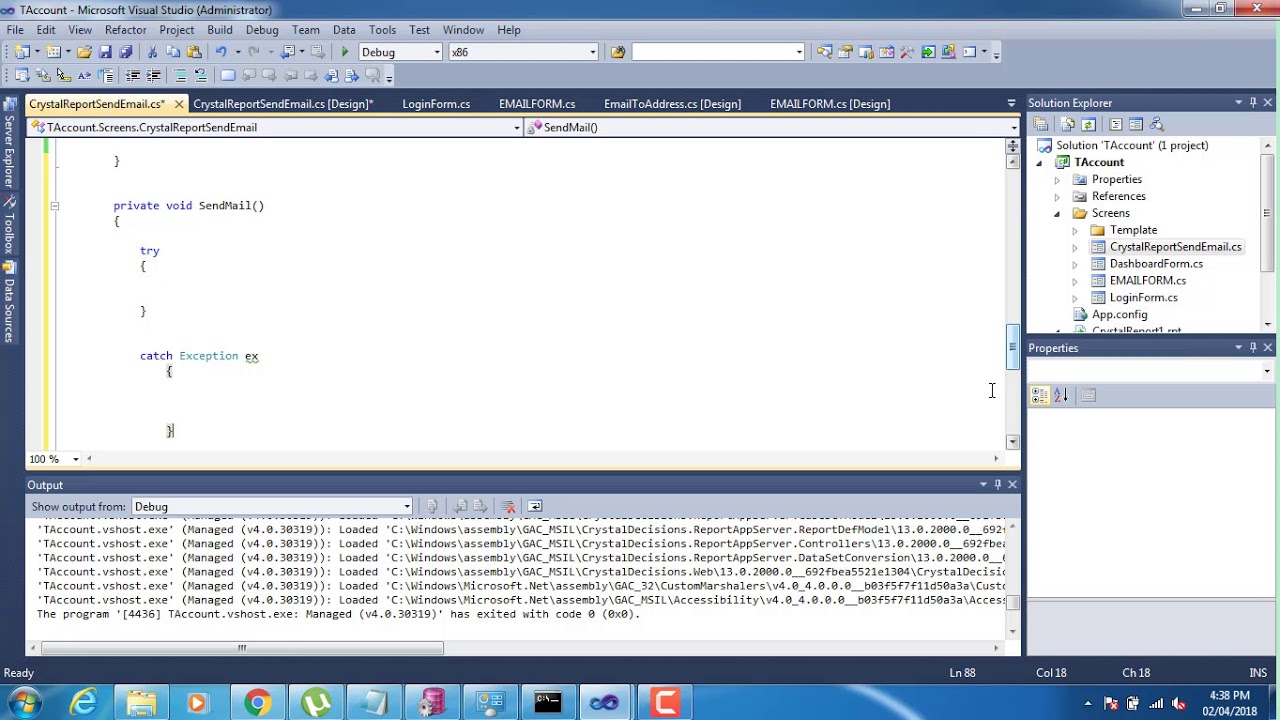Click the View Class Diagram icon
Screen dimensions: 1280x720
click(1157, 124)
